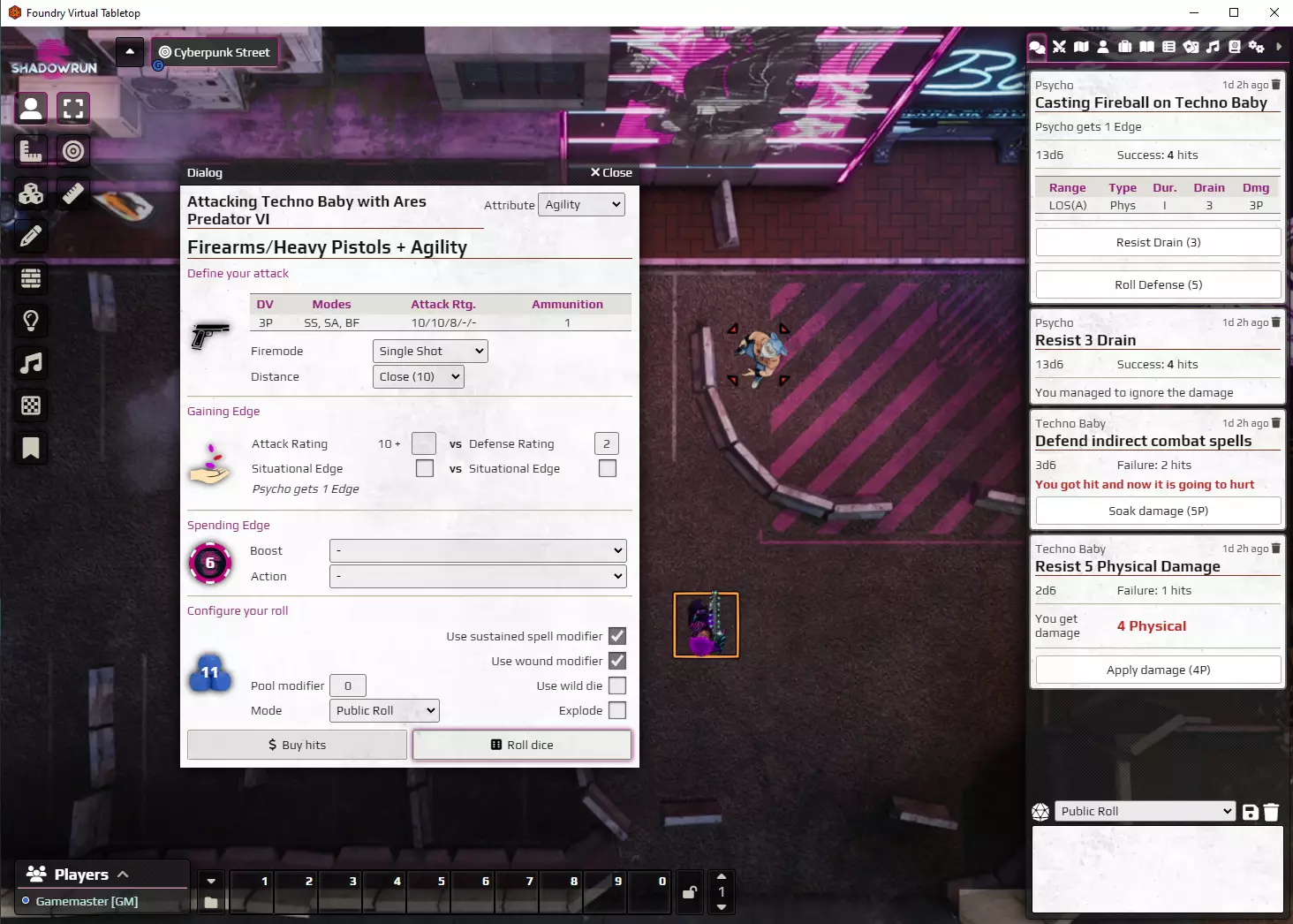Open the Cyberpunk Street scene tab
Image resolution: width=1293 pixels, height=924 pixels.
[214, 52]
